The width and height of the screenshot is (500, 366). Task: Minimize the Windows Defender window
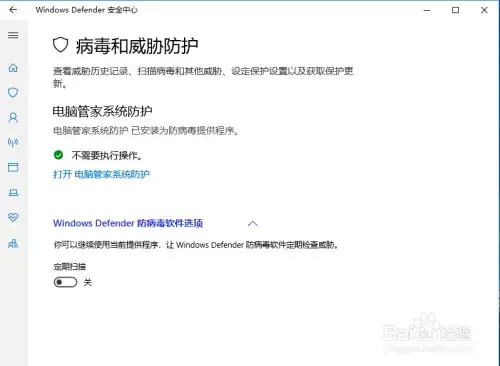point(427,10)
